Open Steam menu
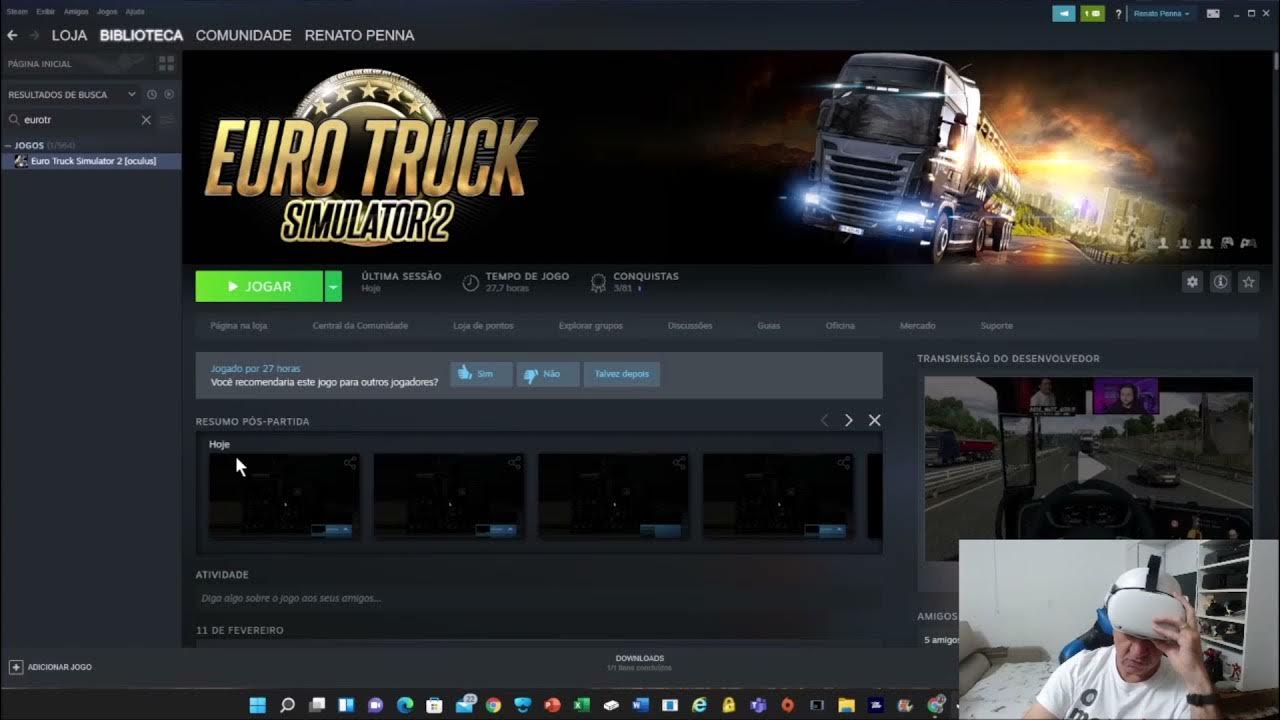Image resolution: width=1280 pixels, height=720 pixels. click(17, 11)
